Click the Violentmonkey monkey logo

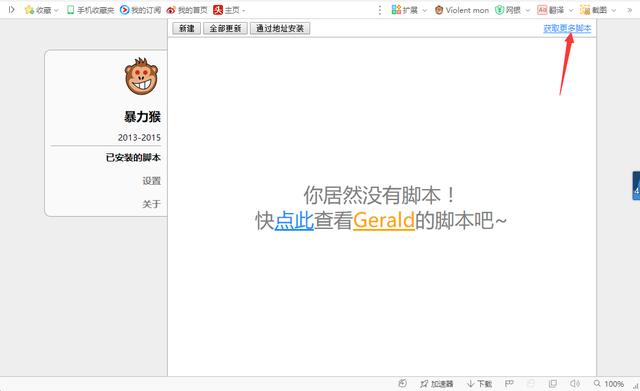(x=141, y=76)
